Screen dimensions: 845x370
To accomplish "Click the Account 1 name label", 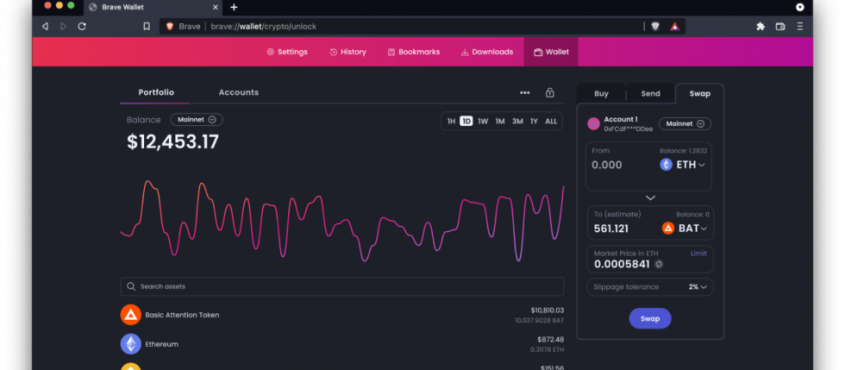I will 620,119.
